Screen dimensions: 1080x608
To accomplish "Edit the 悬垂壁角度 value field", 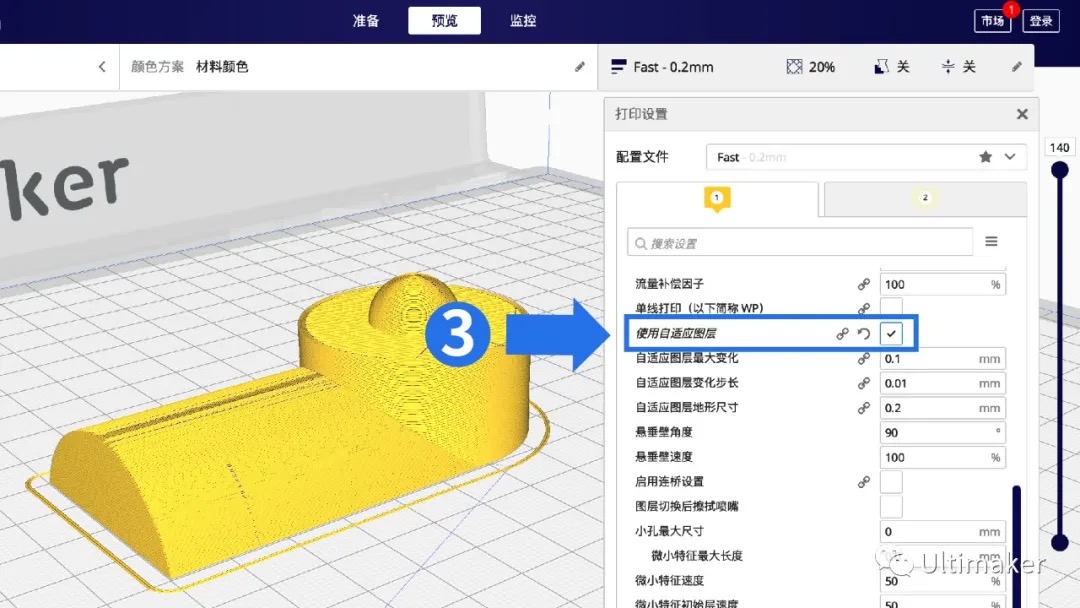I will click(942, 433).
